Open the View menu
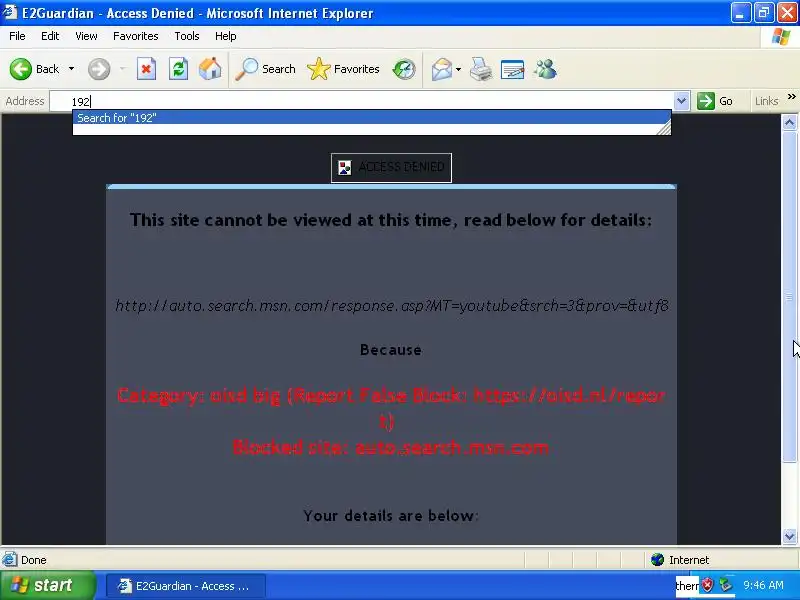The height and width of the screenshot is (600, 800). (x=86, y=36)
